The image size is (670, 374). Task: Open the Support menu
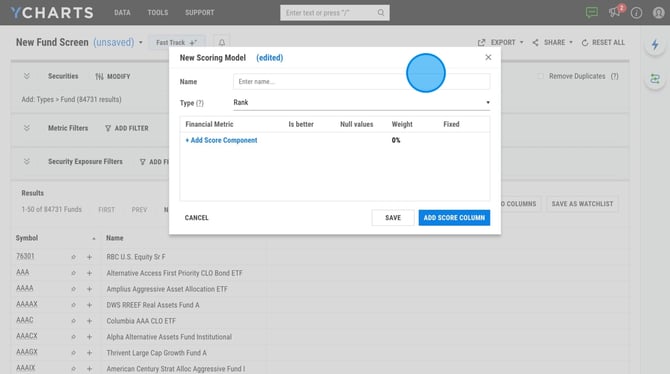pyautogui.click(x=200, y=12)
